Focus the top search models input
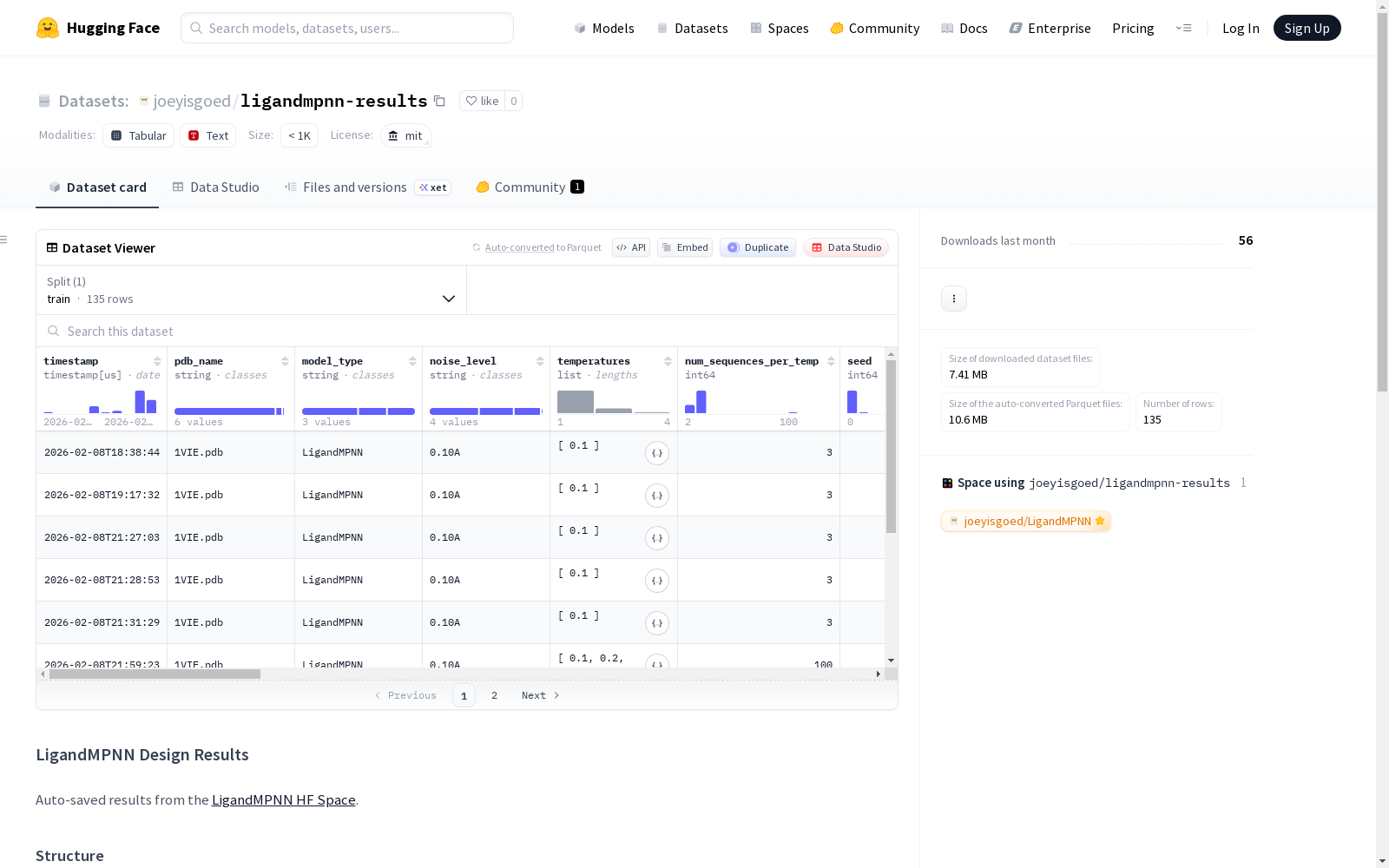Screen dimensions: 1389x868 347,28
